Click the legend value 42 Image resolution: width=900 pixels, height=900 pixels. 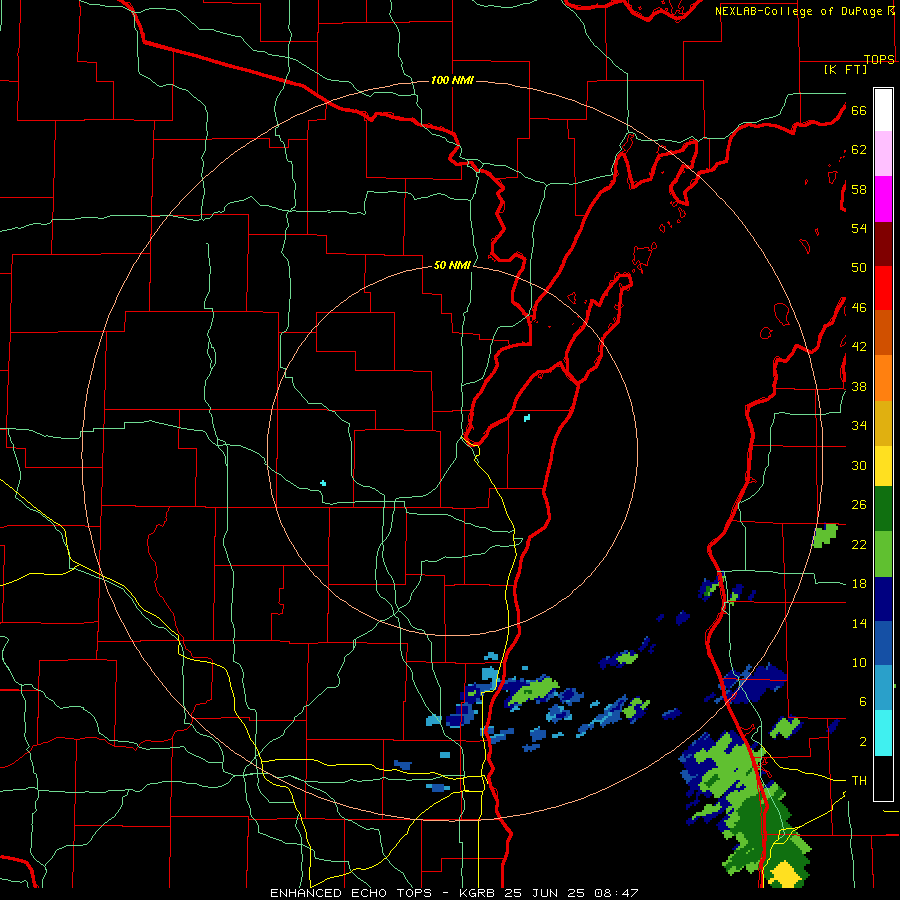point(859,347)
